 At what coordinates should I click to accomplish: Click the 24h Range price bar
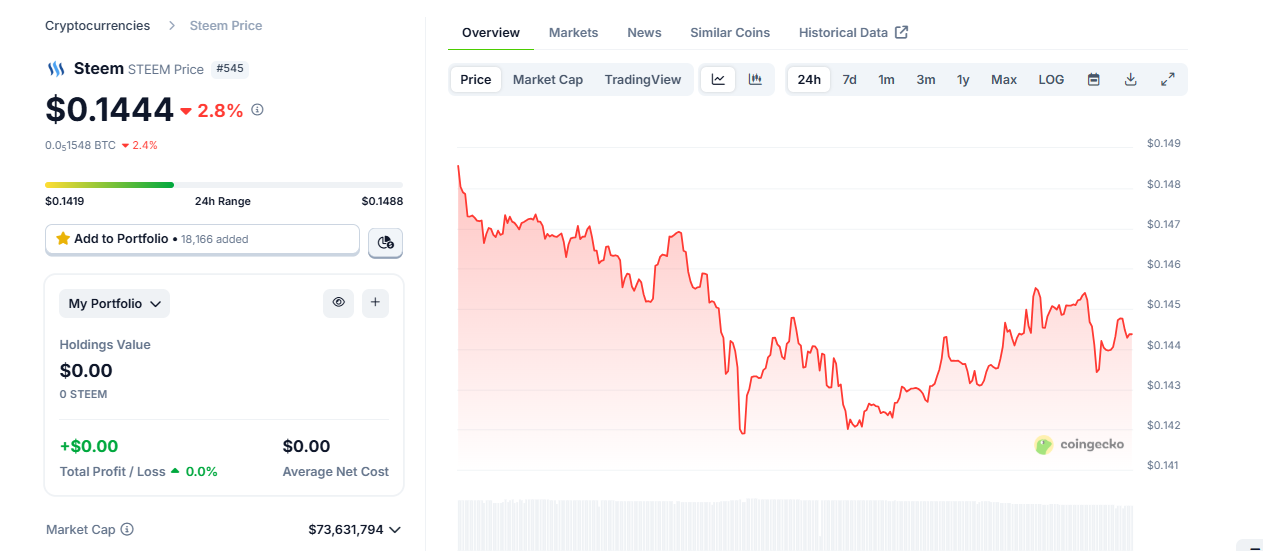click(x=224, y=185)
